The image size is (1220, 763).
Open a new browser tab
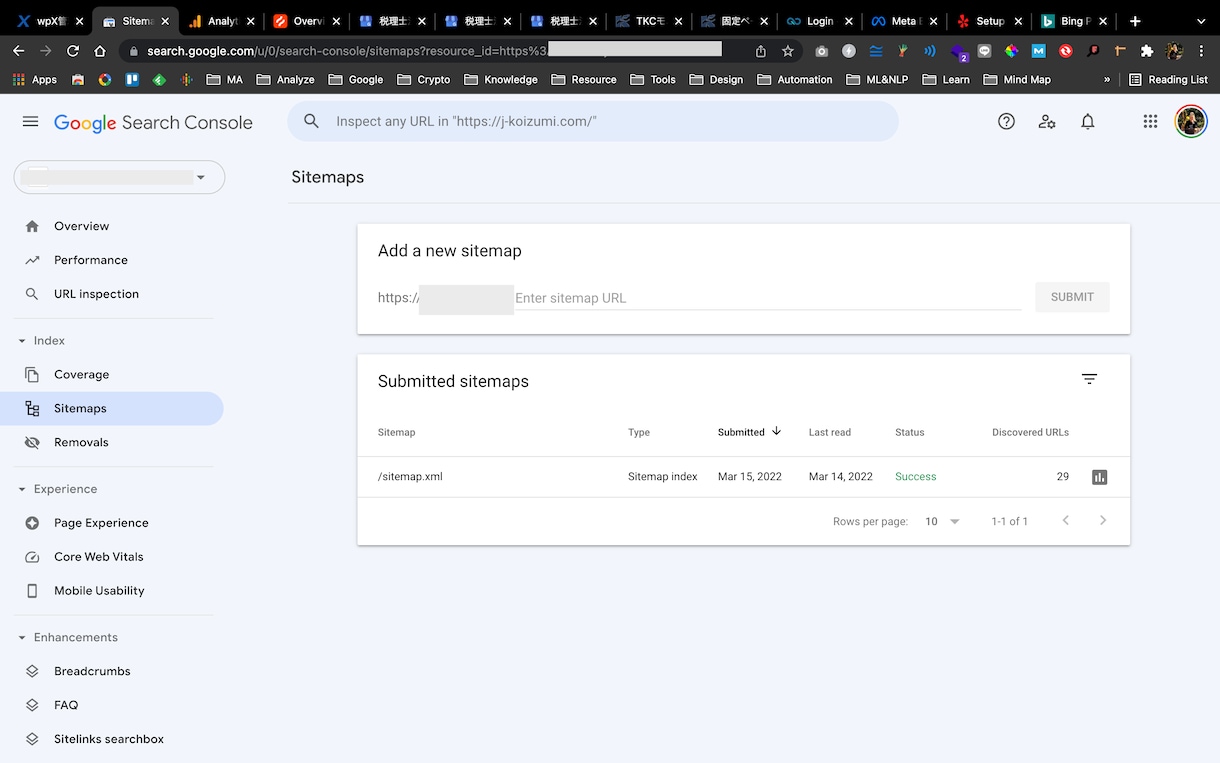click(1135, 20)
